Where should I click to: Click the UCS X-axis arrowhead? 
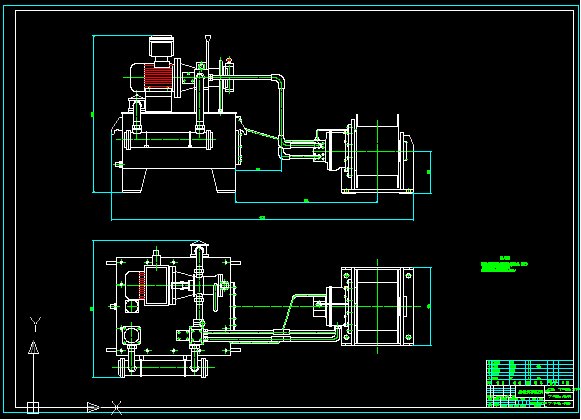click(93, 407)
